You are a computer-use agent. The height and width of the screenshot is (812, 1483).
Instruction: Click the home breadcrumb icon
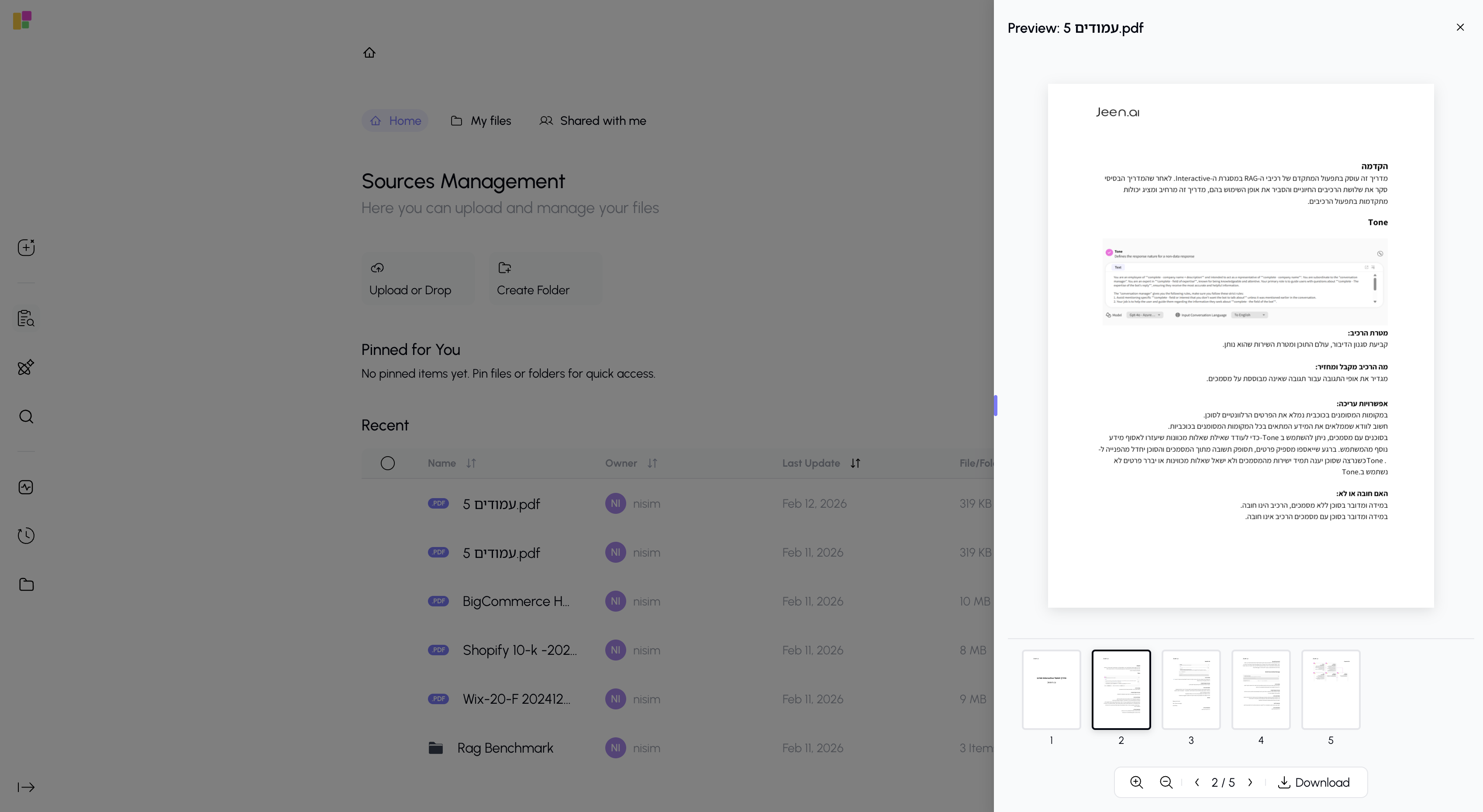pos(369,53)
